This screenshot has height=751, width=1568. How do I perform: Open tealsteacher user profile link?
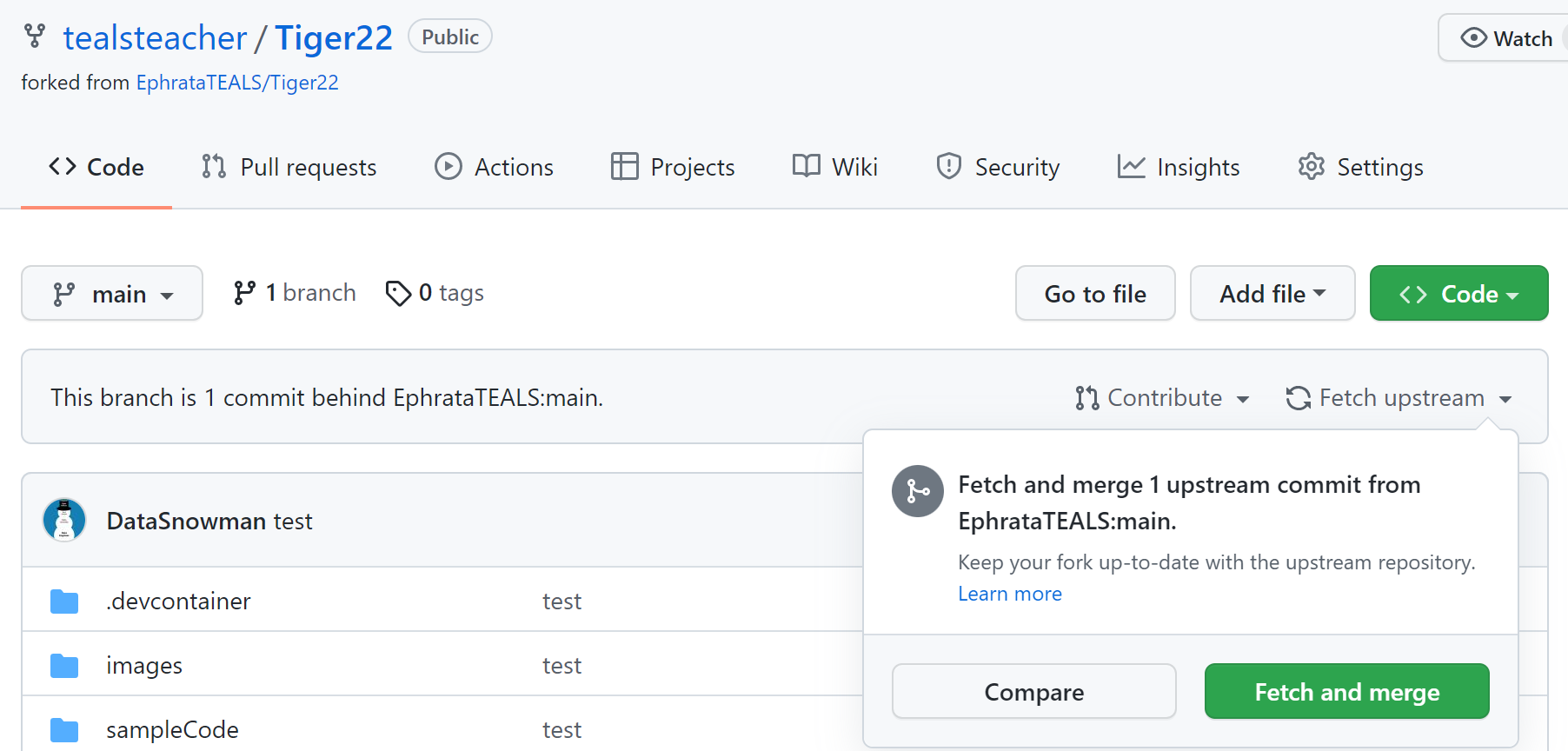pyautogui.click(x=155, y=37)
